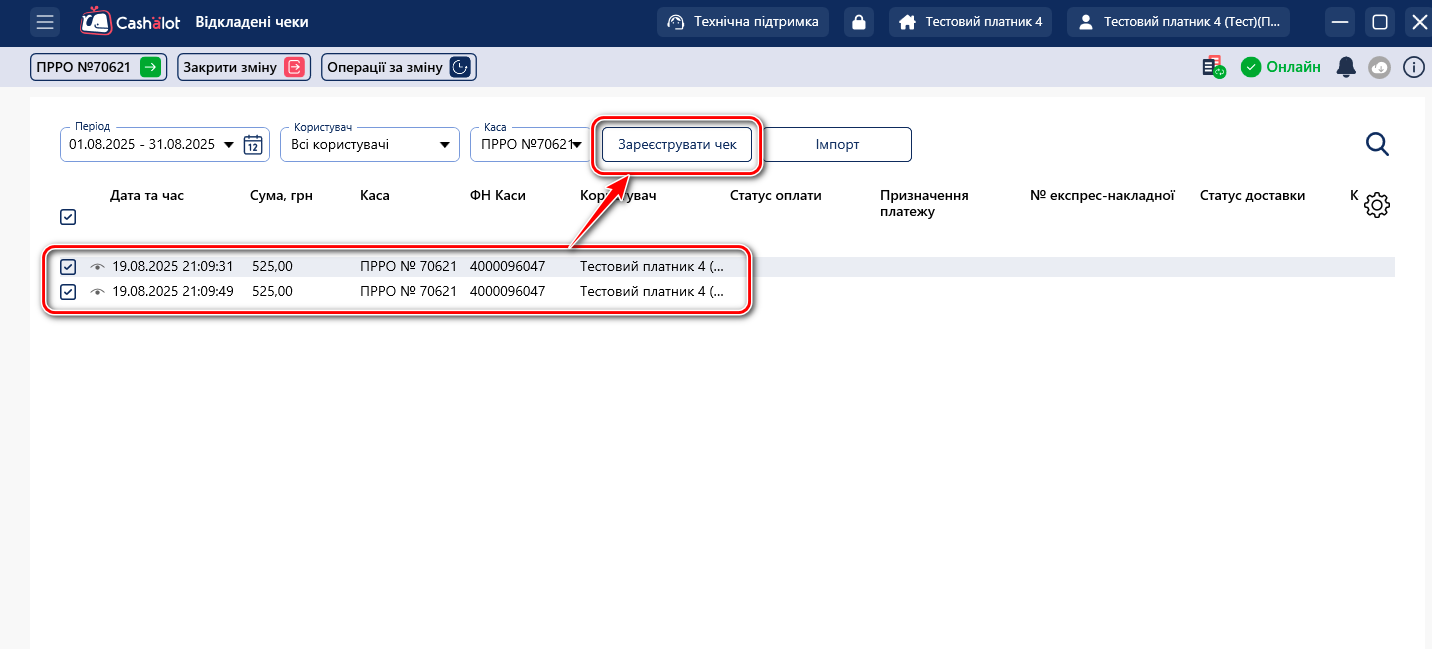Open the Період date range dropdown
1432x649 pixels.
pos(229,145)
